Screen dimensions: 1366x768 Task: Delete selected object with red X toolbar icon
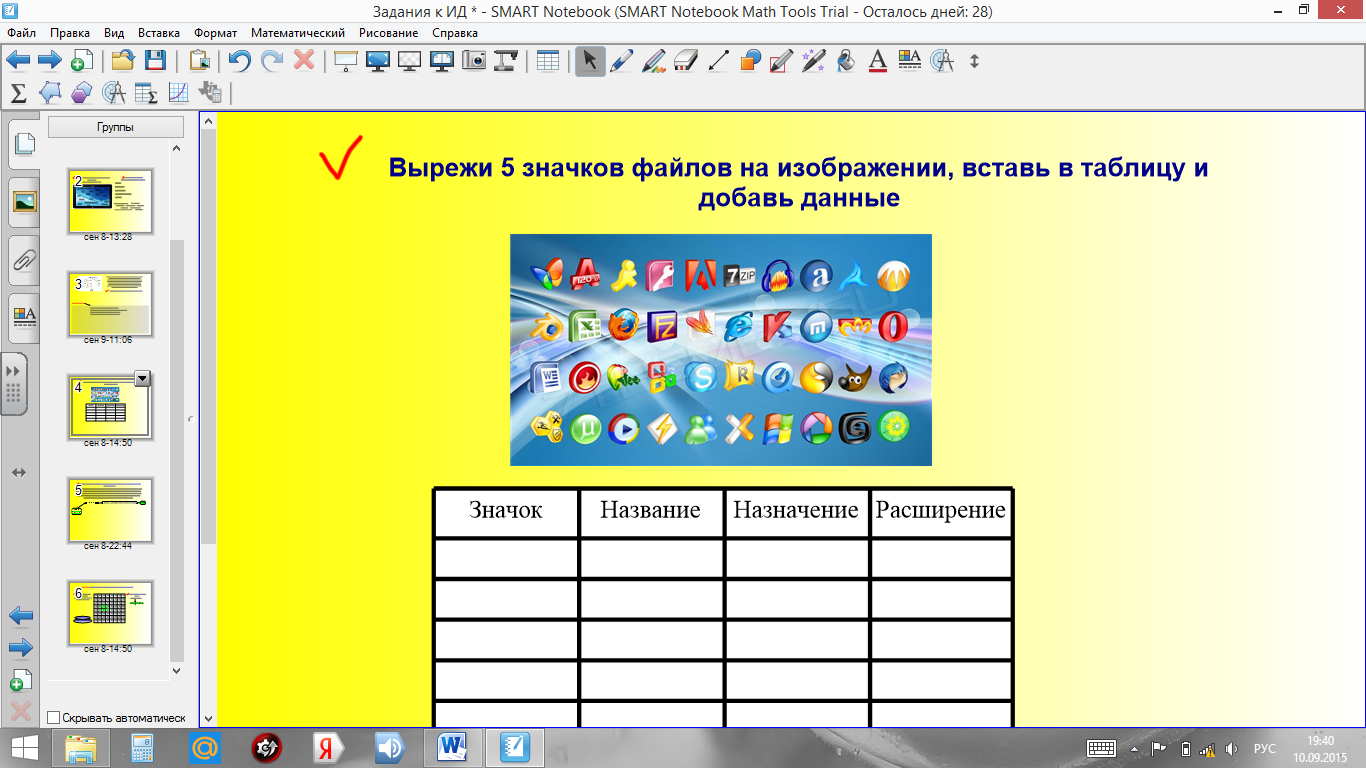coord(304,60)
